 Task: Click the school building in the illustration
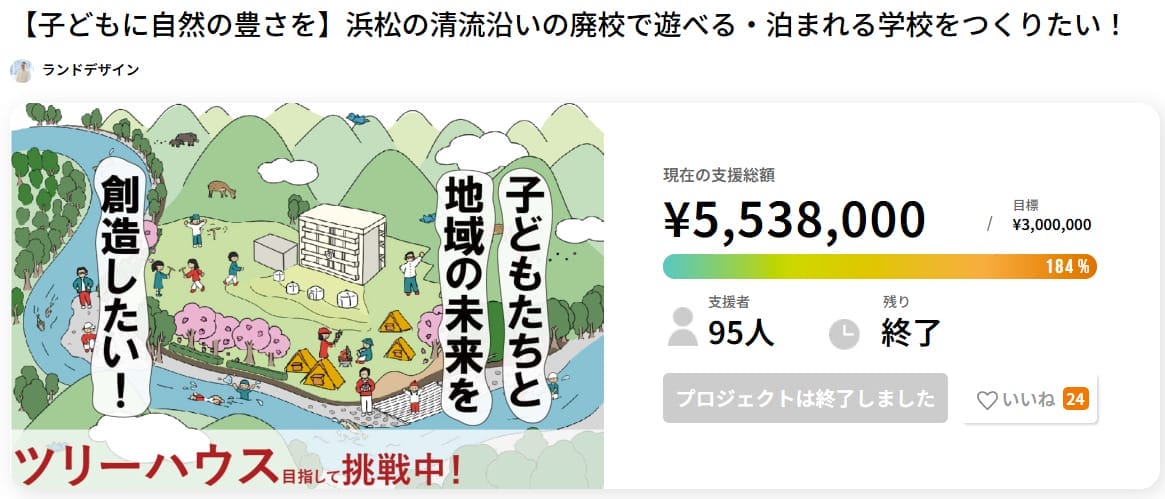click(341, 243)
